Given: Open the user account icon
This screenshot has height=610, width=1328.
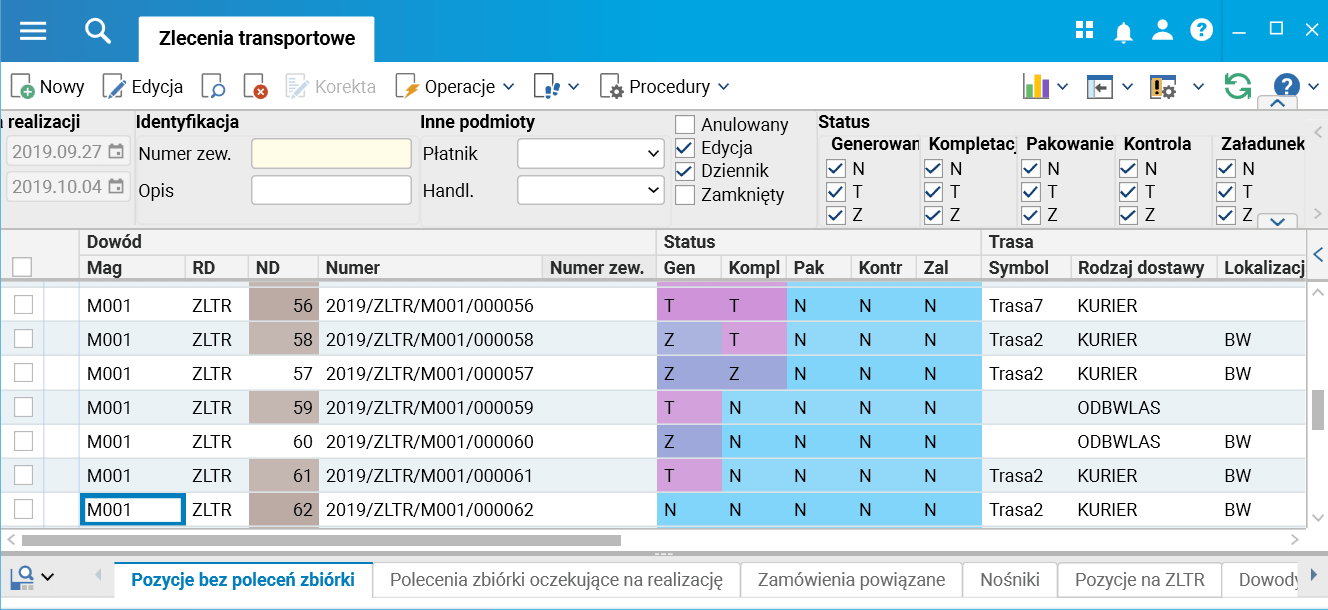Looking at the screenshot, I should point(1162,30).
